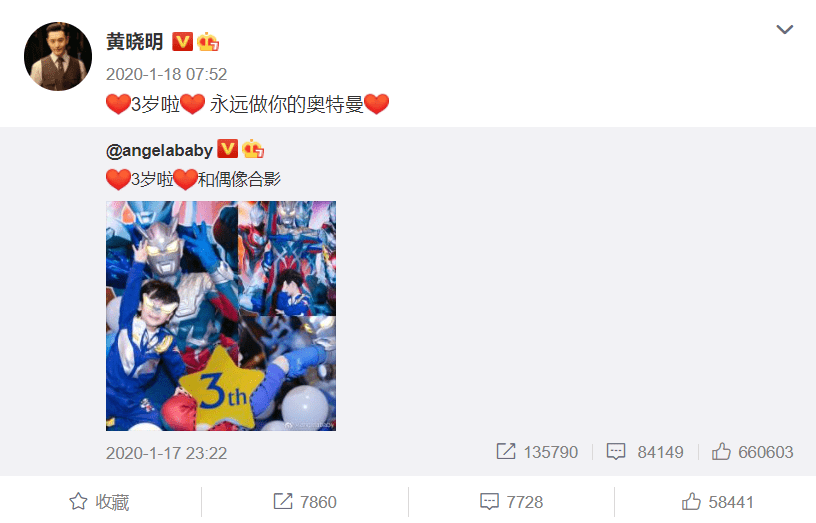This screenshot has height=523, width=816.
Task: Click 黄晓明's profile avatar
Action: point(58,56)
